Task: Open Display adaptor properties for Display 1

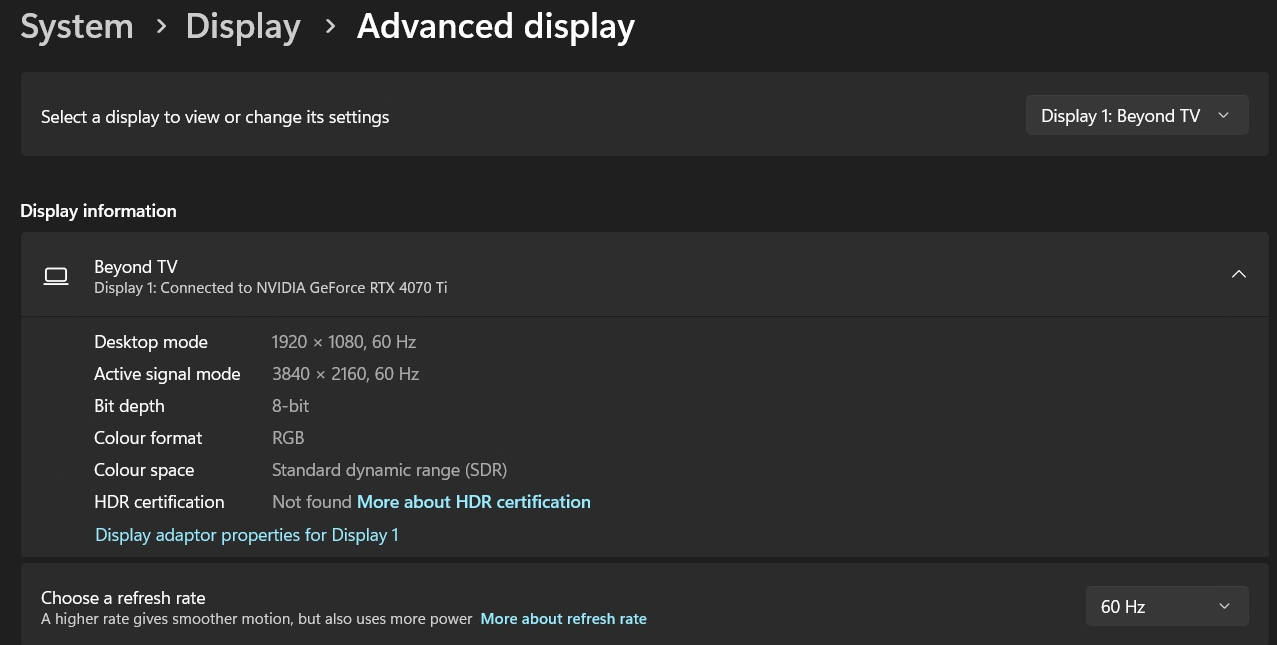Action: pyautogui.click(x=246, y=534)
